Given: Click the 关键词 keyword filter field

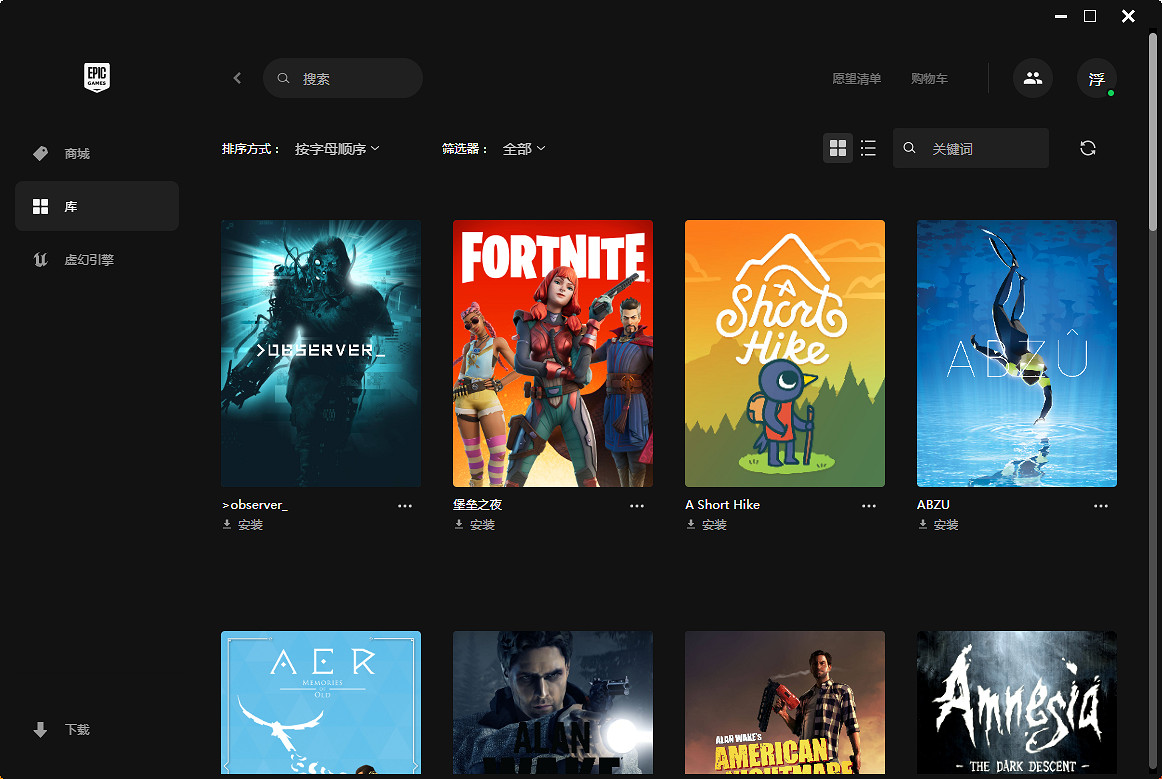Looking at the screenshot, I should tap(984, 149).
